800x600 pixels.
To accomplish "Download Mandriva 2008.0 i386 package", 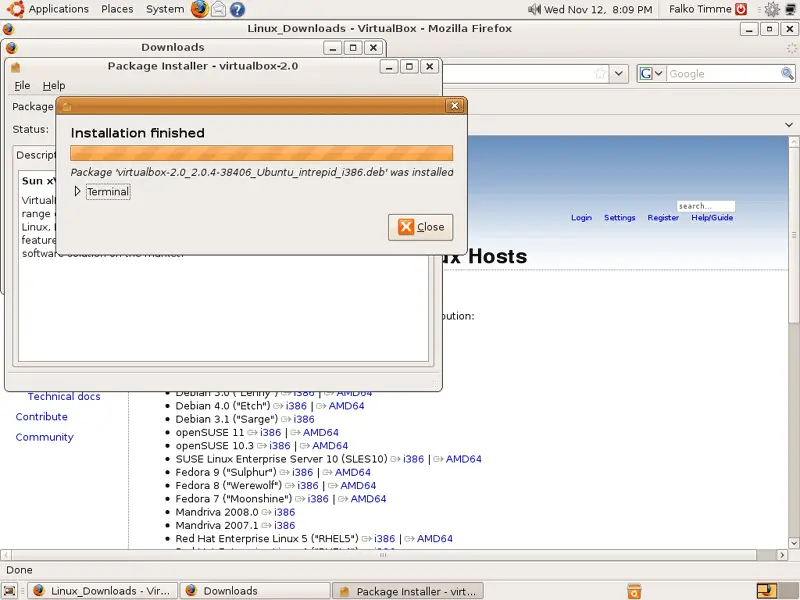I will pos(284,512).
